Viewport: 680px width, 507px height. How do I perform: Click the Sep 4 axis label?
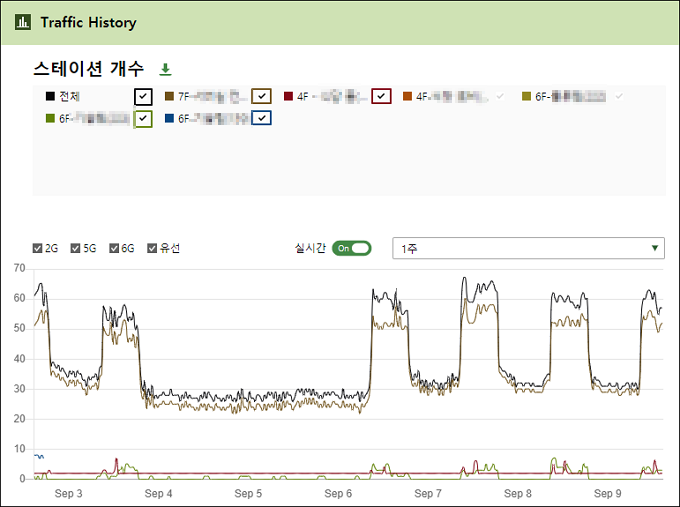(158, 493)
